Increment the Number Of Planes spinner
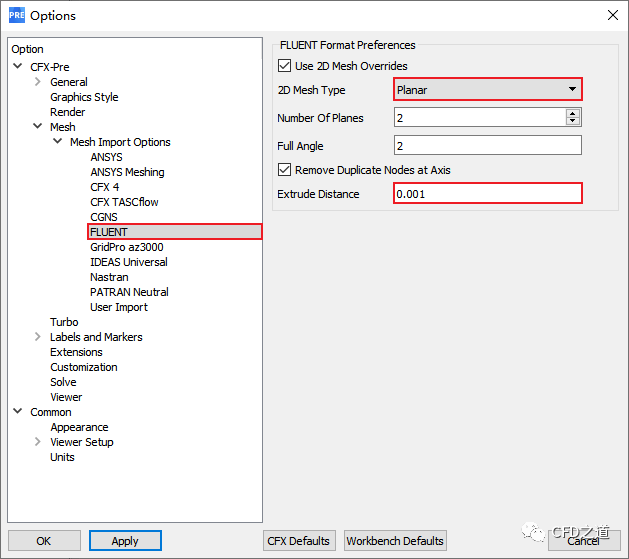This screenshot has height=559, width=629. pos(573,114)
